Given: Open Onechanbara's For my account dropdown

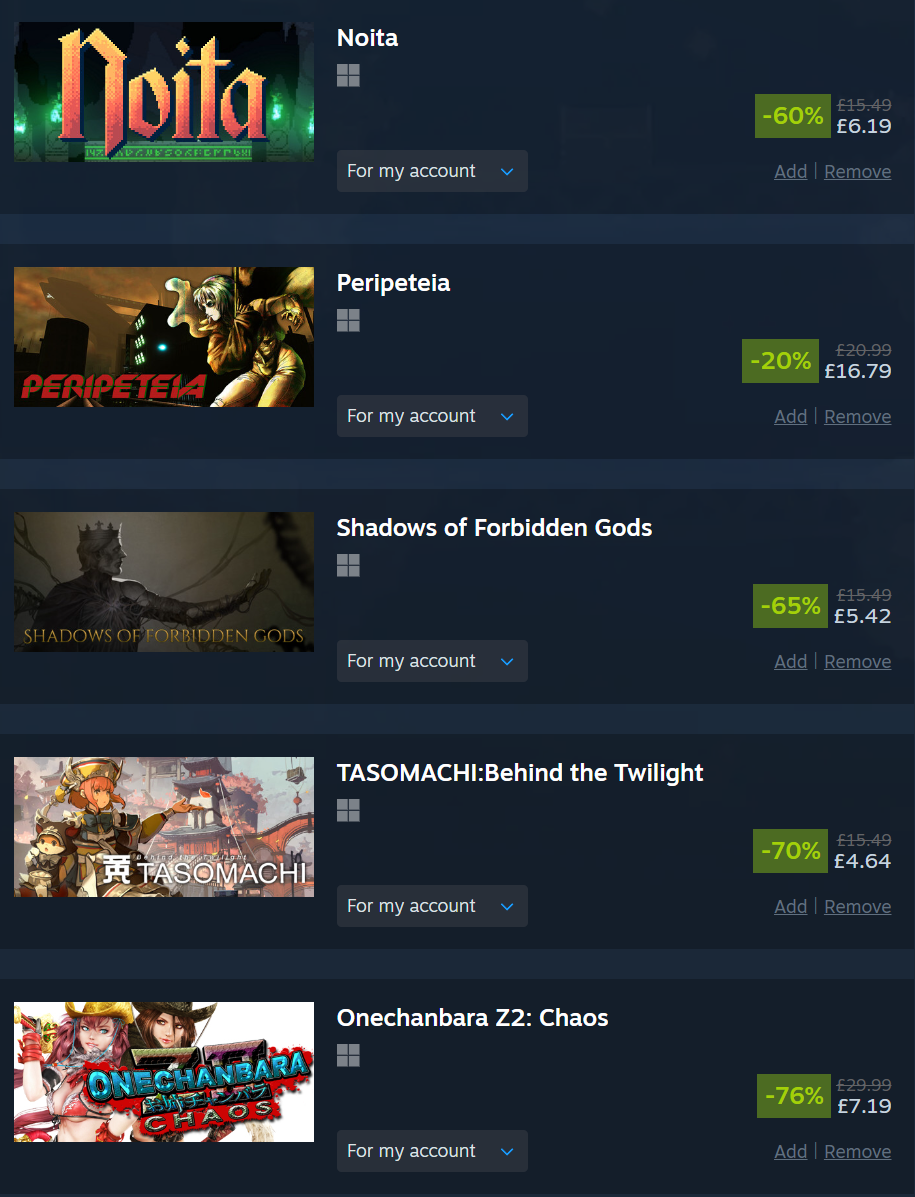Looking at the screenshot, I should (x=432, y=1151).
